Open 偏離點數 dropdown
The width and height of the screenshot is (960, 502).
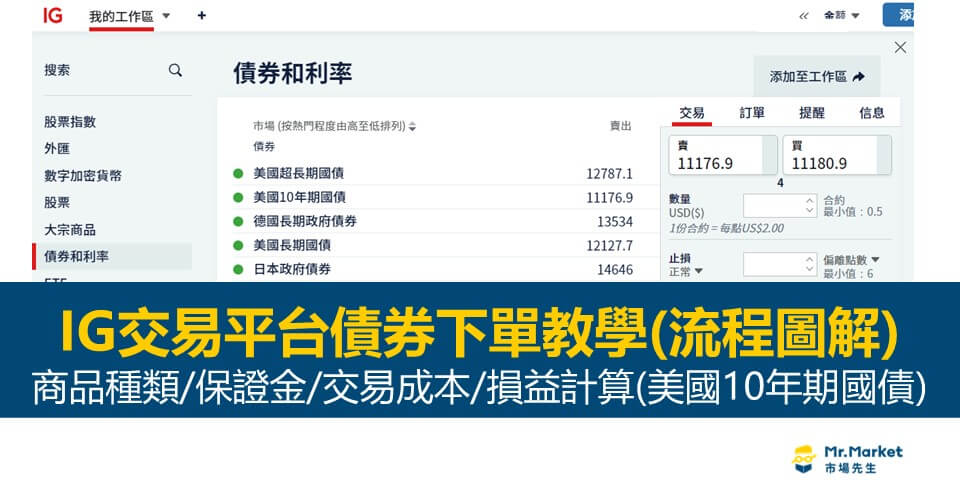(x=851, y=260)
